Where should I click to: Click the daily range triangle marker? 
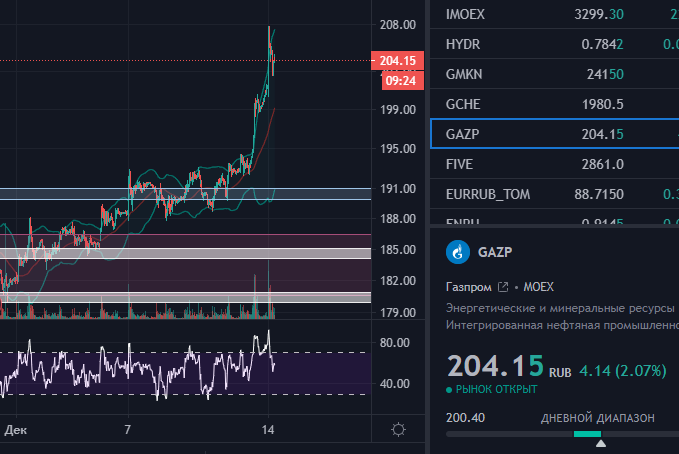coord(601,443)
